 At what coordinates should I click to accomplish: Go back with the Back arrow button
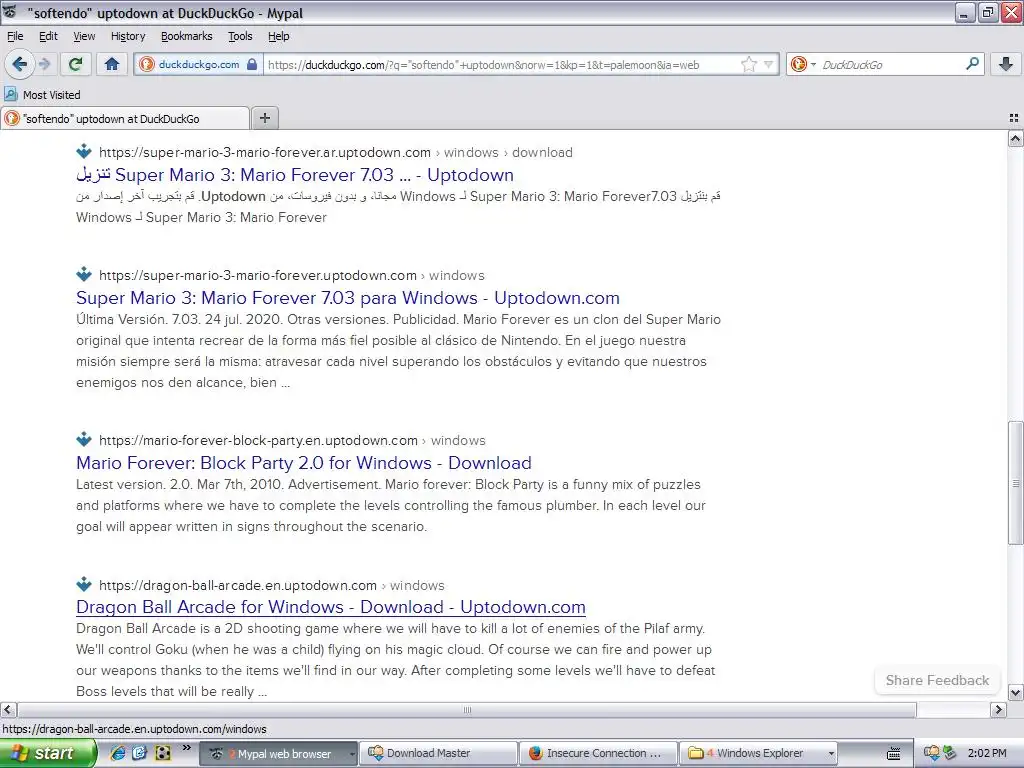point(20,64)
